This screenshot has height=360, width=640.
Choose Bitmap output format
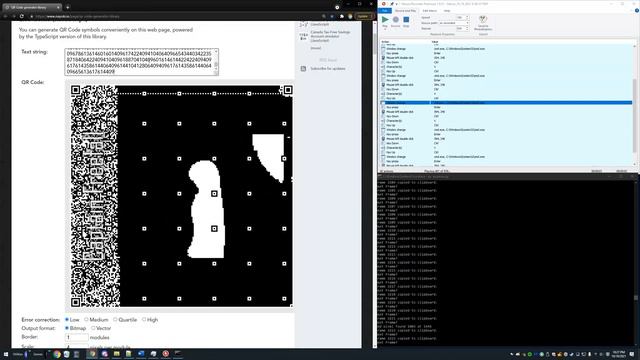point(67,328)
